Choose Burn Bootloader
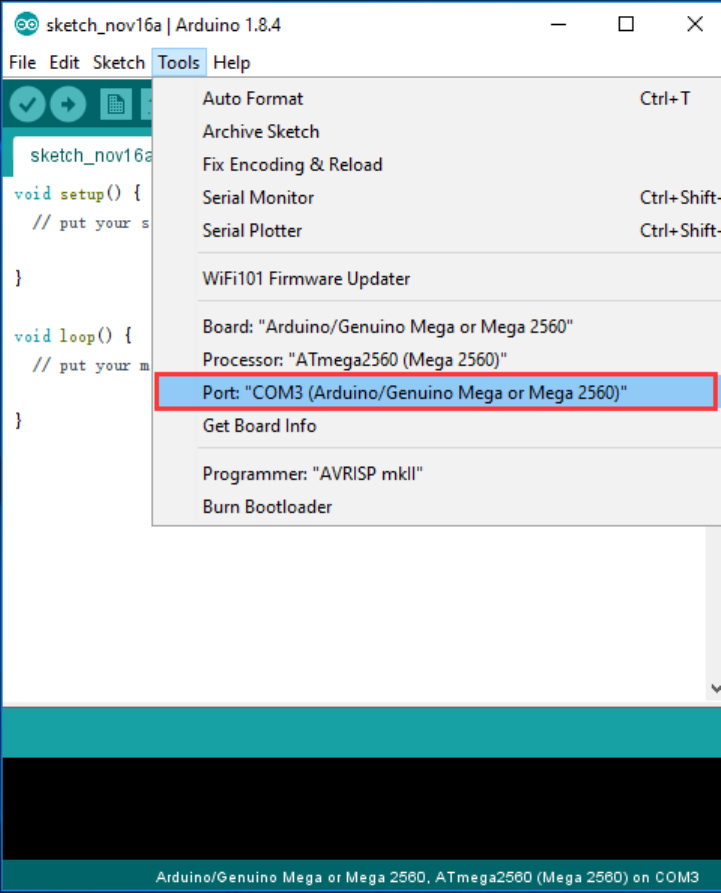This screenshot has height=893, width=721. [x=436, y=506]
